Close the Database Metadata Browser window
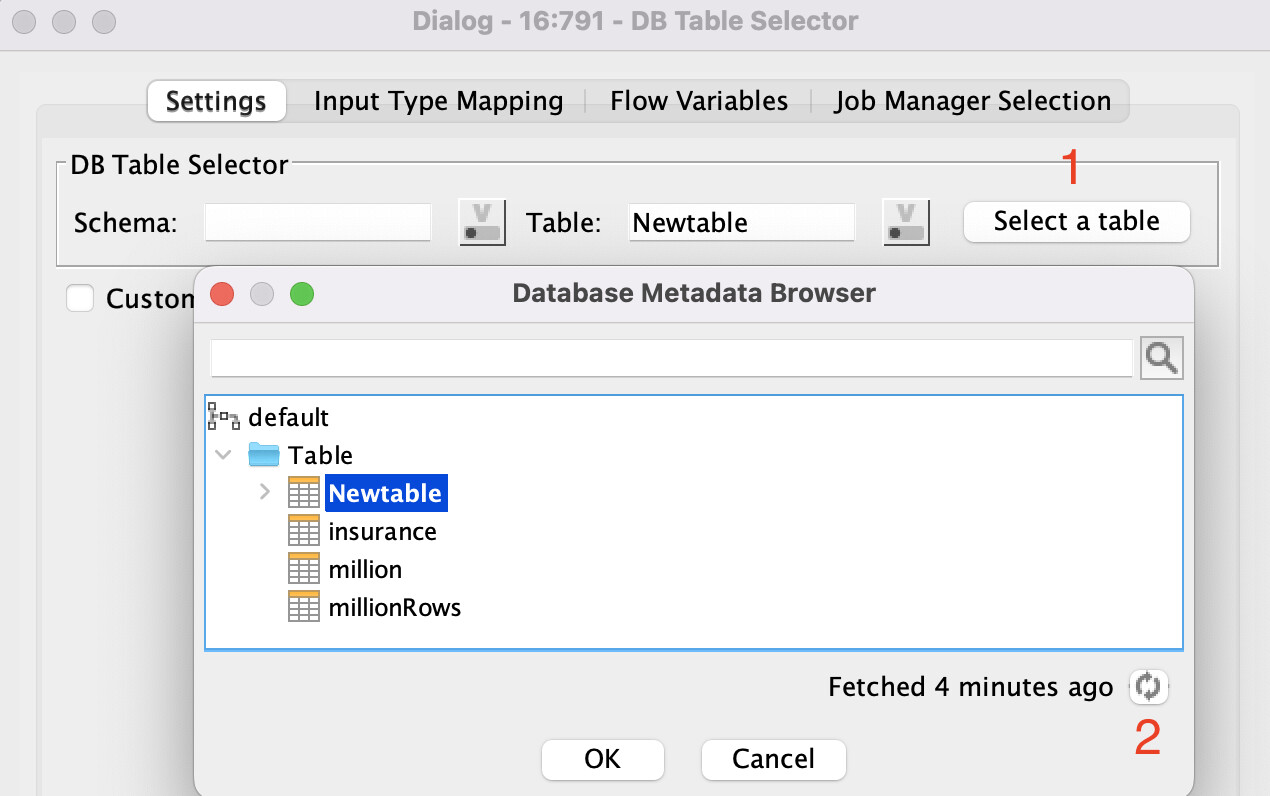Screen dimensions: 1270x796 click(222, 294)
